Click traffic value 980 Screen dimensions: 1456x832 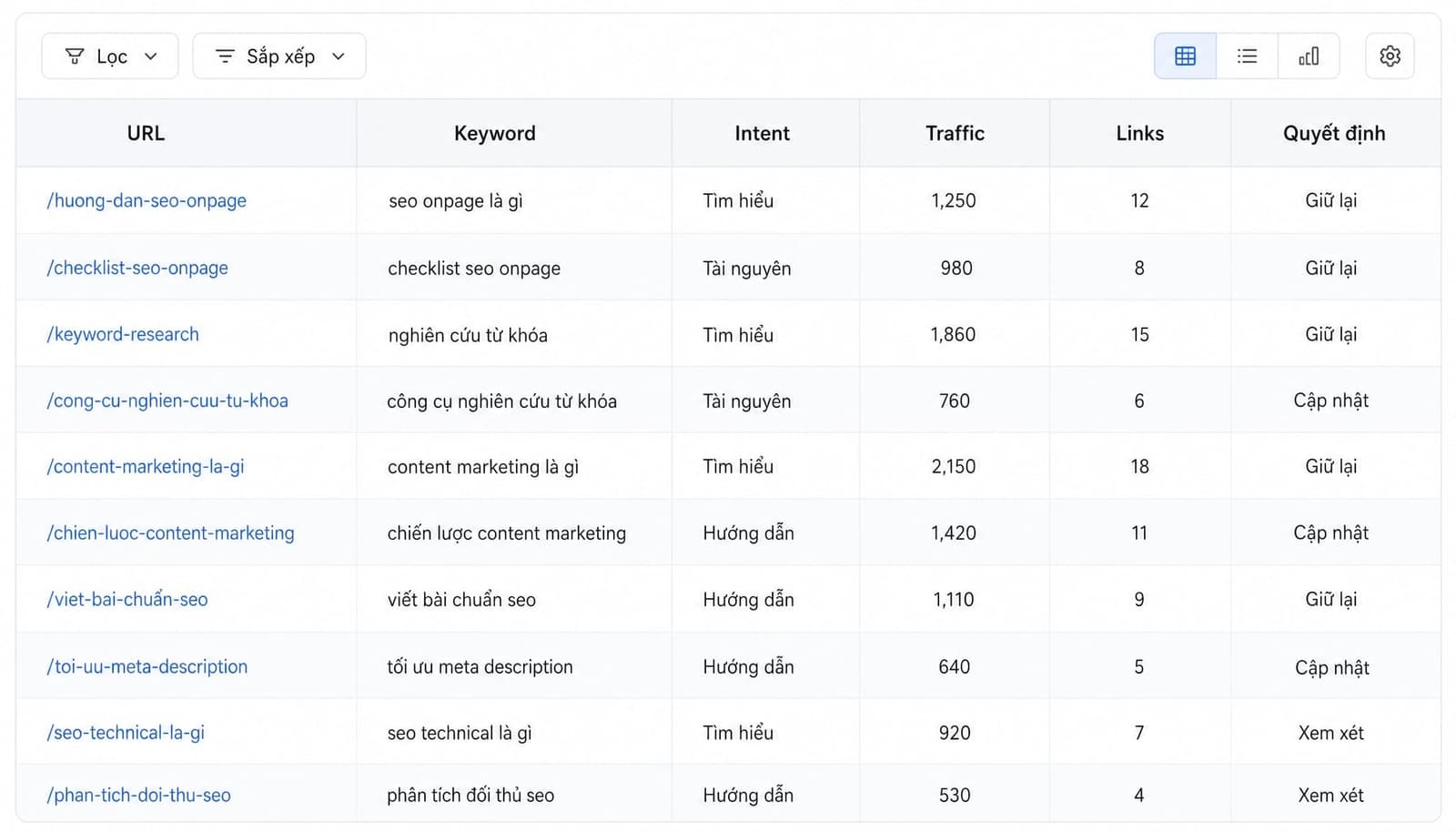(x=956, y=268)
